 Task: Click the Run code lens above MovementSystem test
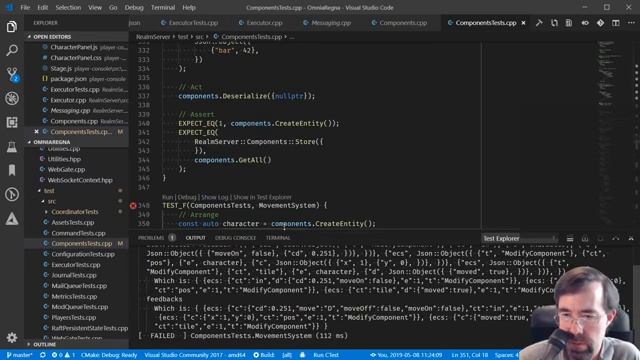click(167, 197)
